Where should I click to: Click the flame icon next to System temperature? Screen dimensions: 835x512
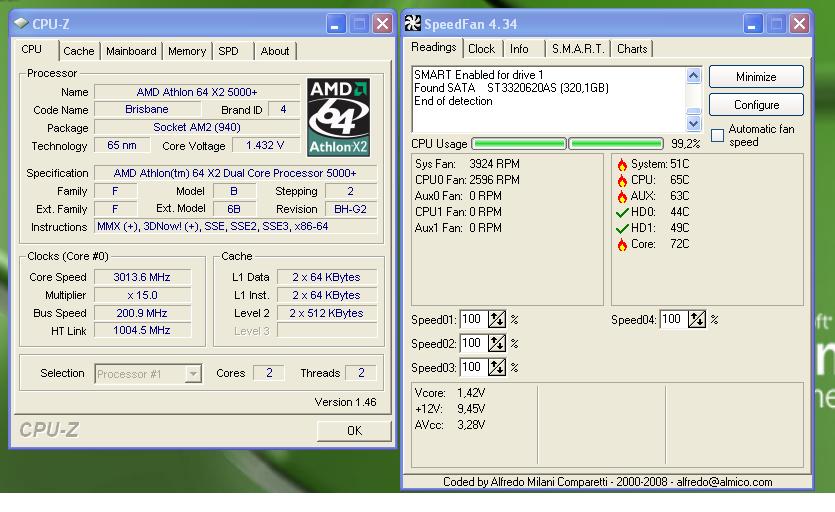(x=622, y=164)
